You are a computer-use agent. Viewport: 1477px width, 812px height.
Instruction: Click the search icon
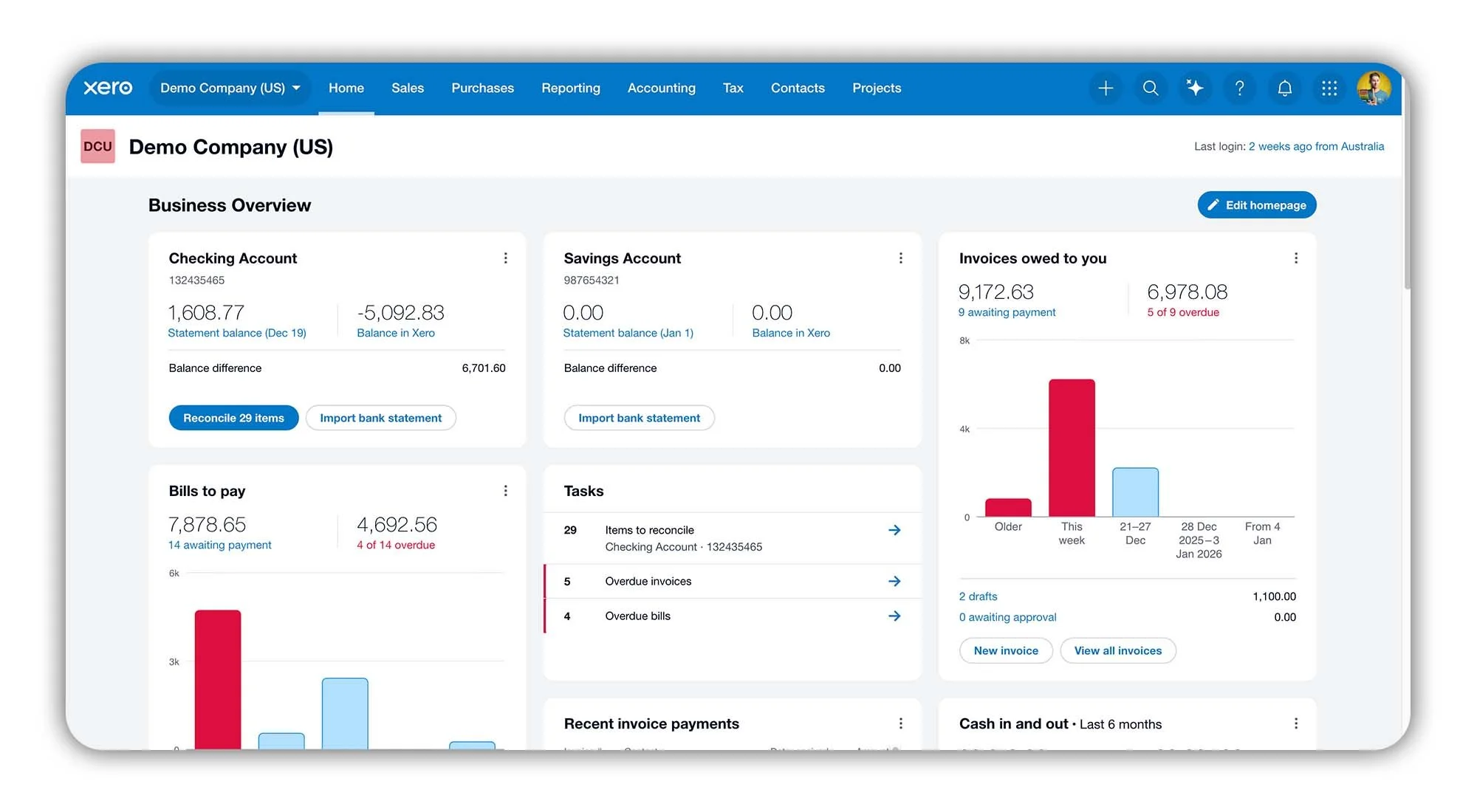tap(1150, 88)
